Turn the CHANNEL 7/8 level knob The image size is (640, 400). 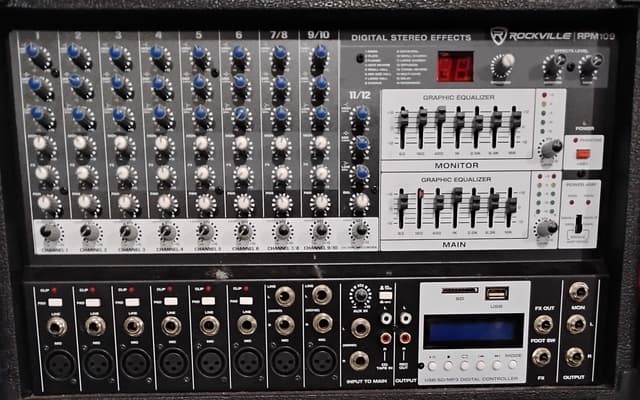click(x=283, y=231)
